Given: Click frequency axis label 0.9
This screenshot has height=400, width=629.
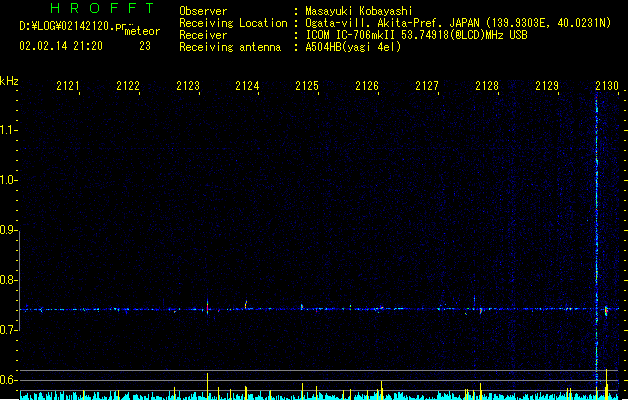Looking at the screenshot, I should (x=8, y=230).
